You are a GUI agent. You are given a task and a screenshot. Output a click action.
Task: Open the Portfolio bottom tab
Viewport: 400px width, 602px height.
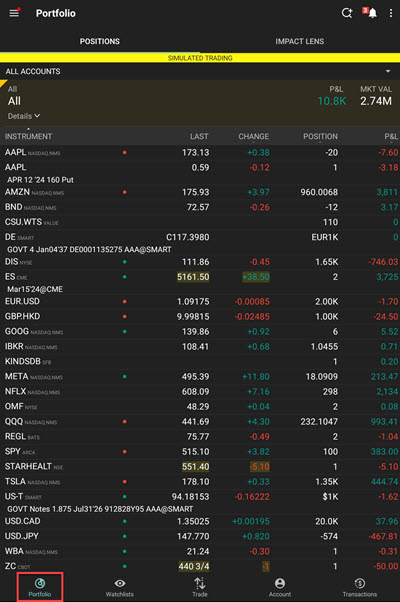coord(40,587)
